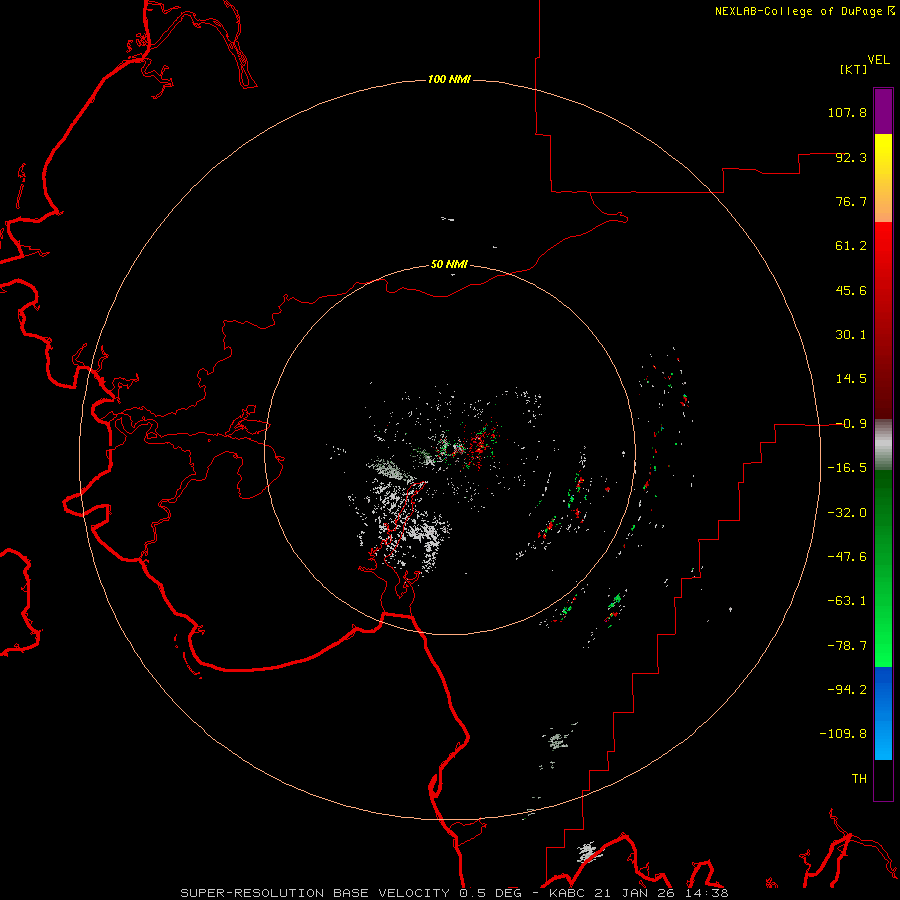
Task: Click the VEL legend title
Action: [x=879, y=60]
